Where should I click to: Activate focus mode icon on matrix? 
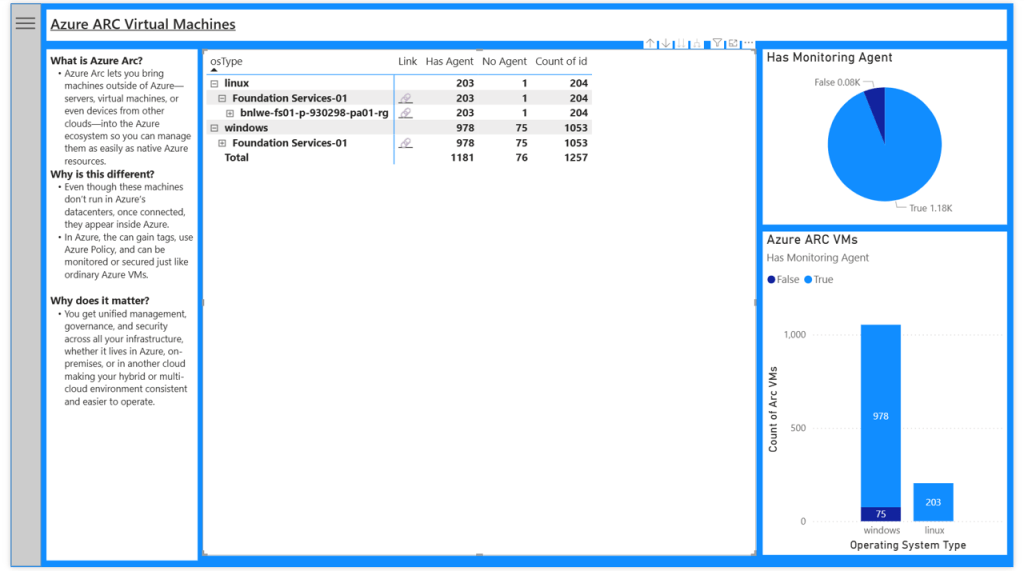pyautogui.click(x=733, y=44)
